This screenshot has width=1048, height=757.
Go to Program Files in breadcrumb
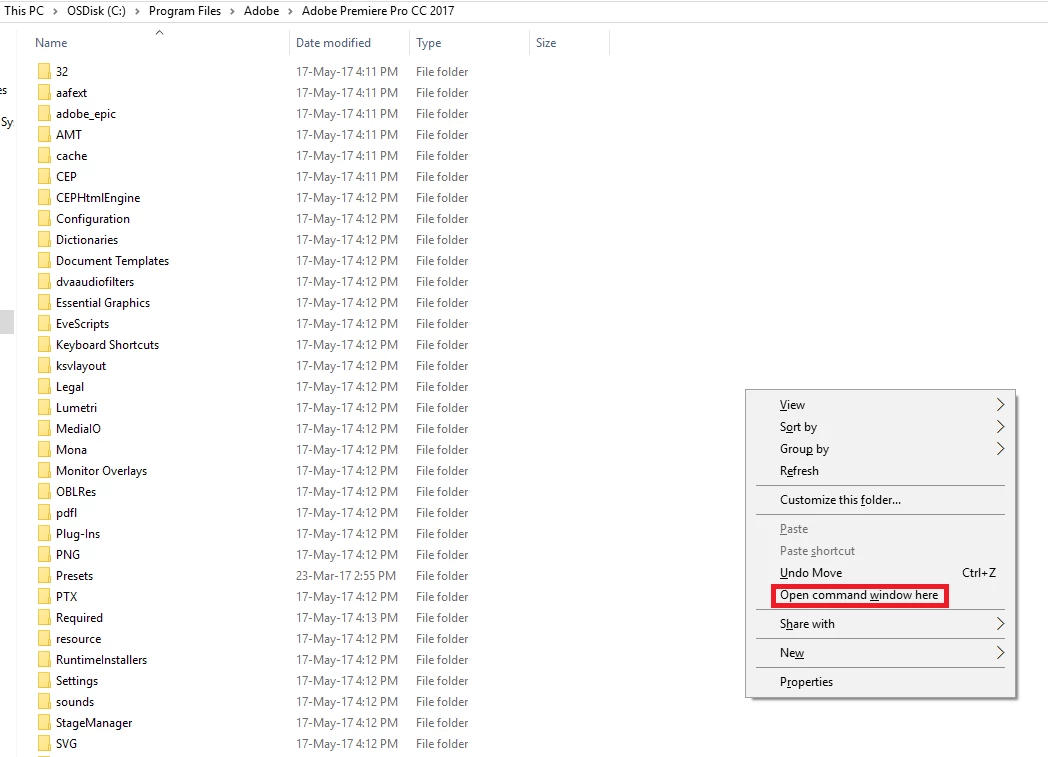point(184,11)
